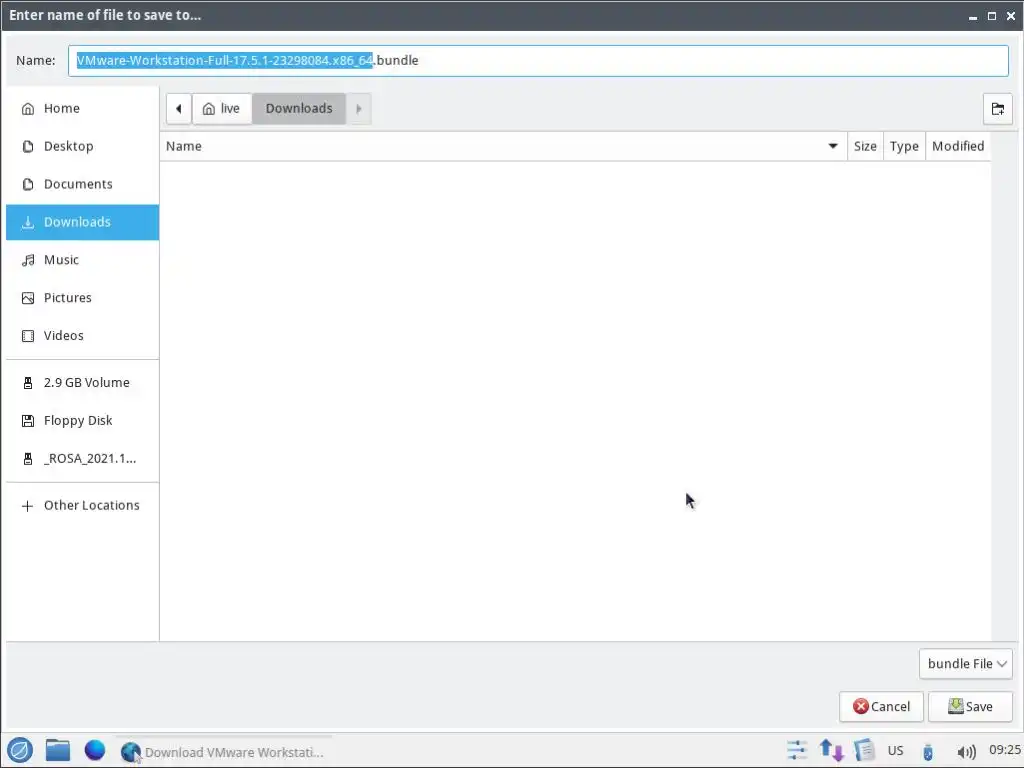The image size is (1024, 768).
Task: Click the US keyboard layout indicator
Action: pos(895,750)
